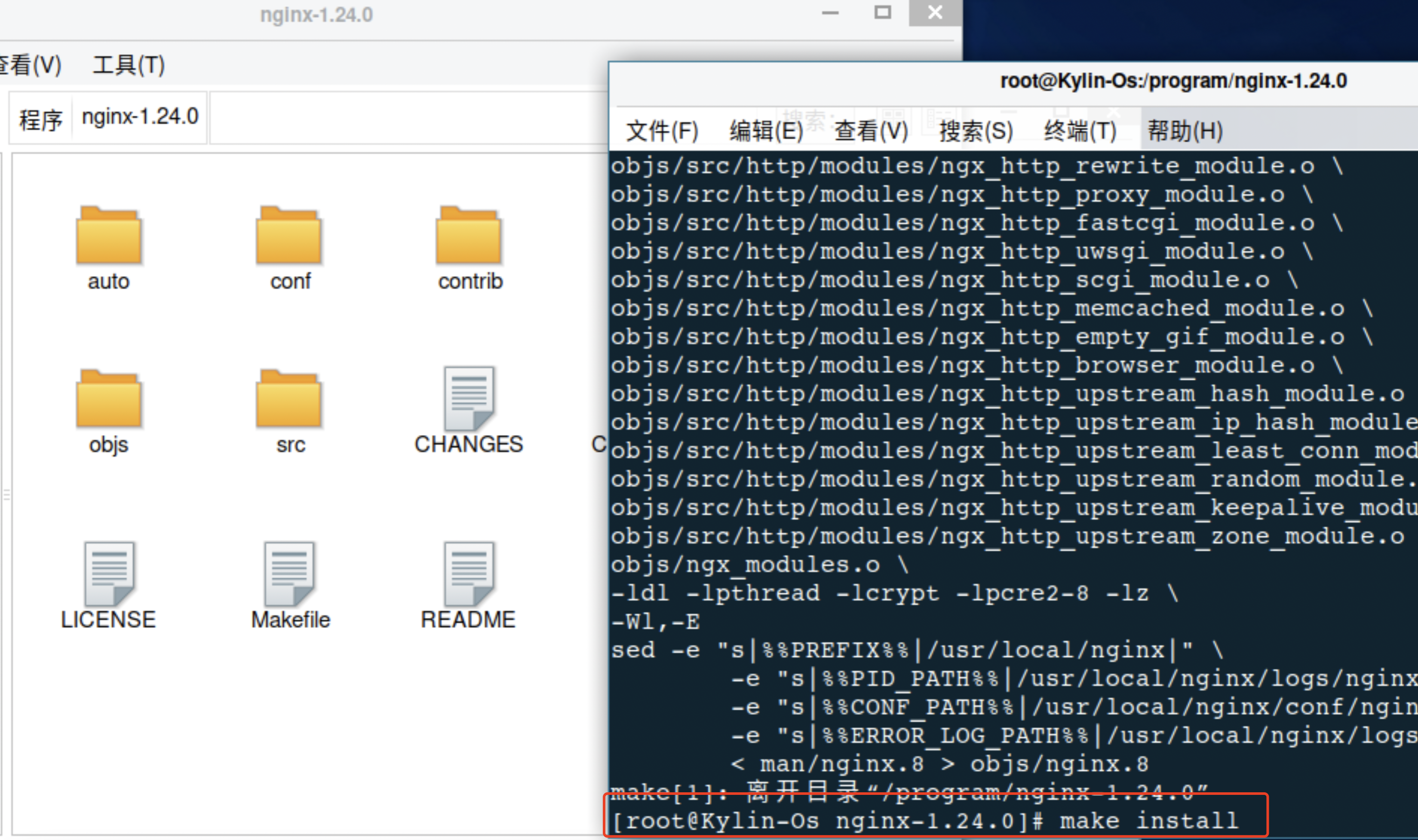Viewport: 1418px width, 840px height.
Task: Open the auto folder
Action: (109, 236)
